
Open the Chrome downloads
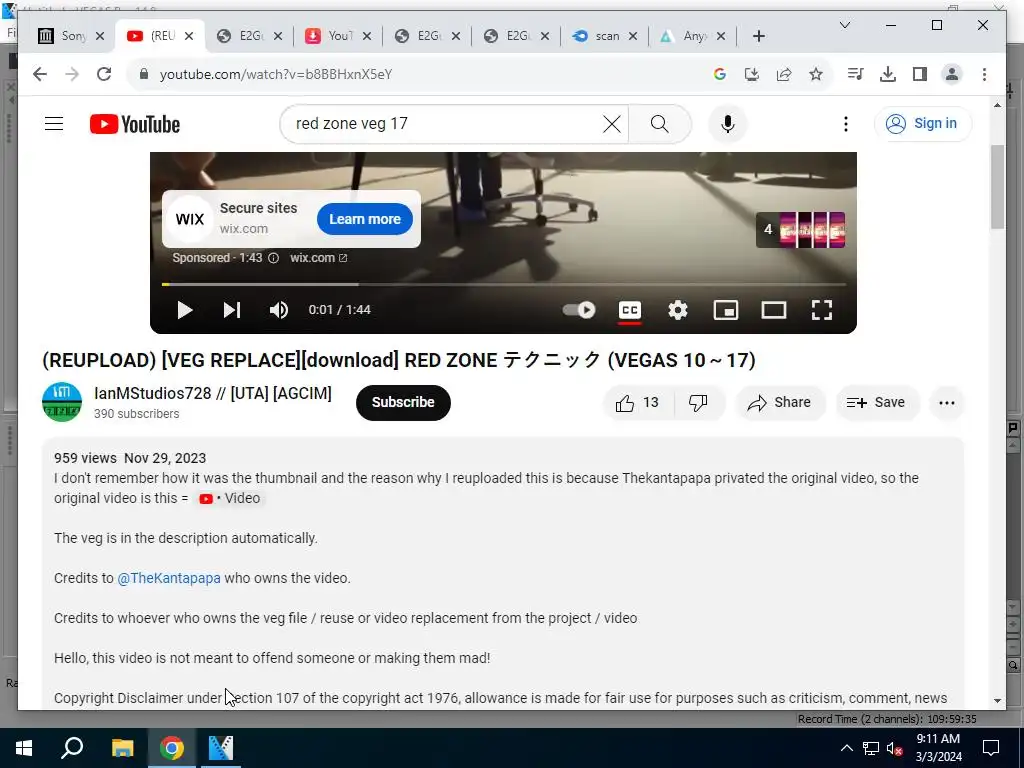(888, 74)
